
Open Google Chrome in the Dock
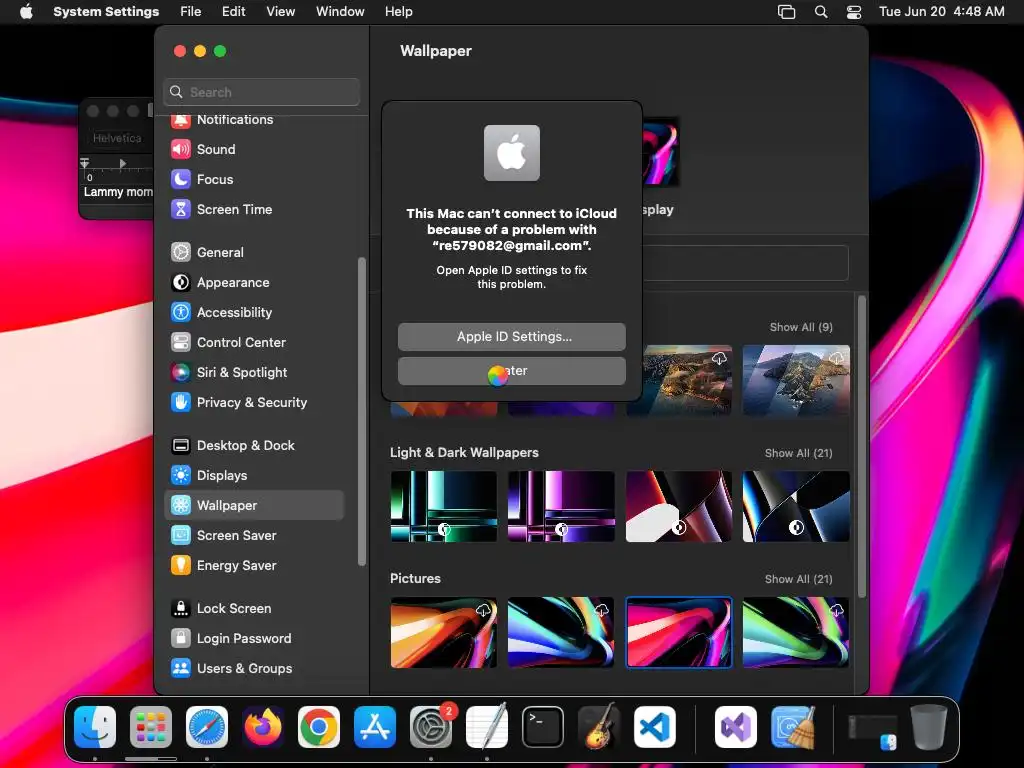[319, 727]
